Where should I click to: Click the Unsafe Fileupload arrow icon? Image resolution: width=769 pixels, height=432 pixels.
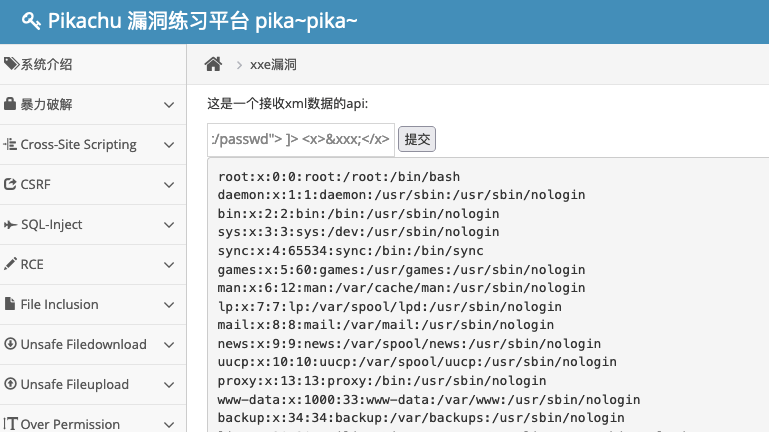click(x=10, y=384)
